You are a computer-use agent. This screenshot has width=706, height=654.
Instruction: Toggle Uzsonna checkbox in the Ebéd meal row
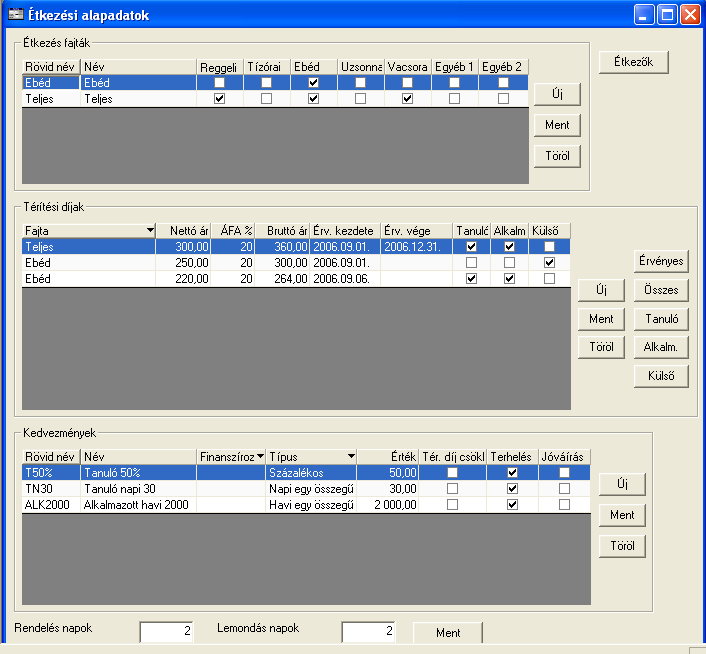pos(360,82)
